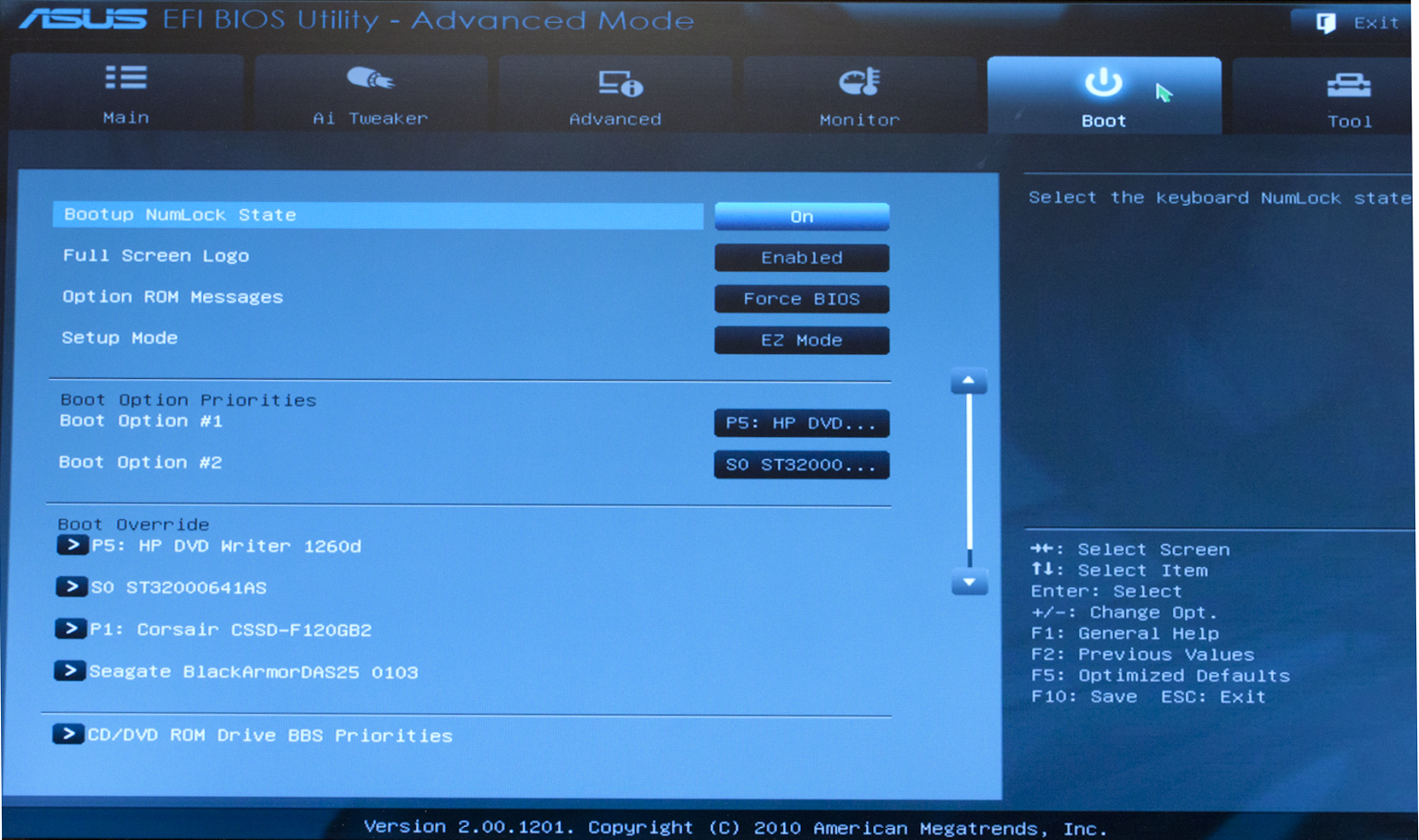Viewport: 1419px width, 840px height.
Task: Open Option ROM Messages Force BIOS dropdown
Action: [802, 299]
